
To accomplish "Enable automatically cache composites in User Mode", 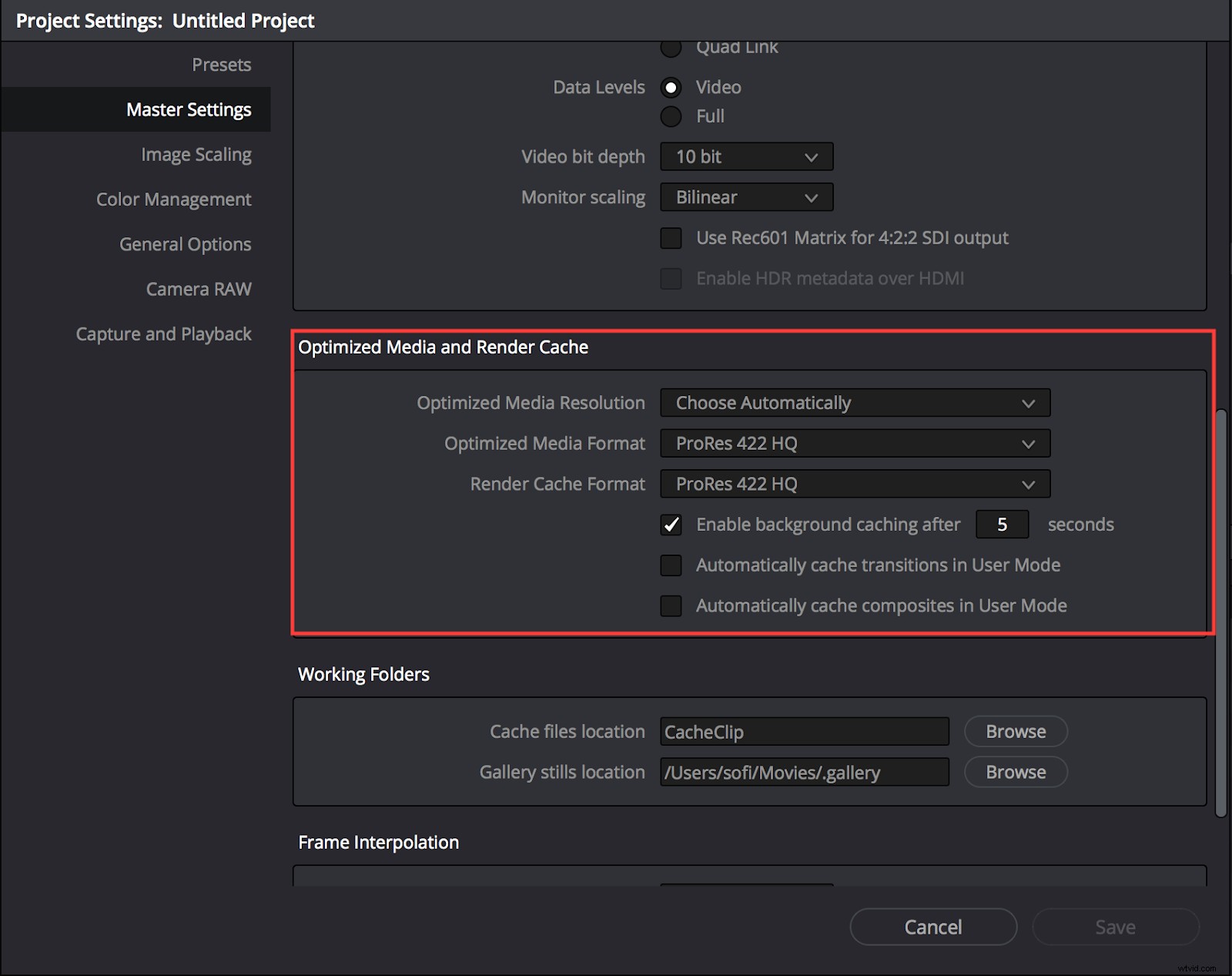I will coord(671,605).
